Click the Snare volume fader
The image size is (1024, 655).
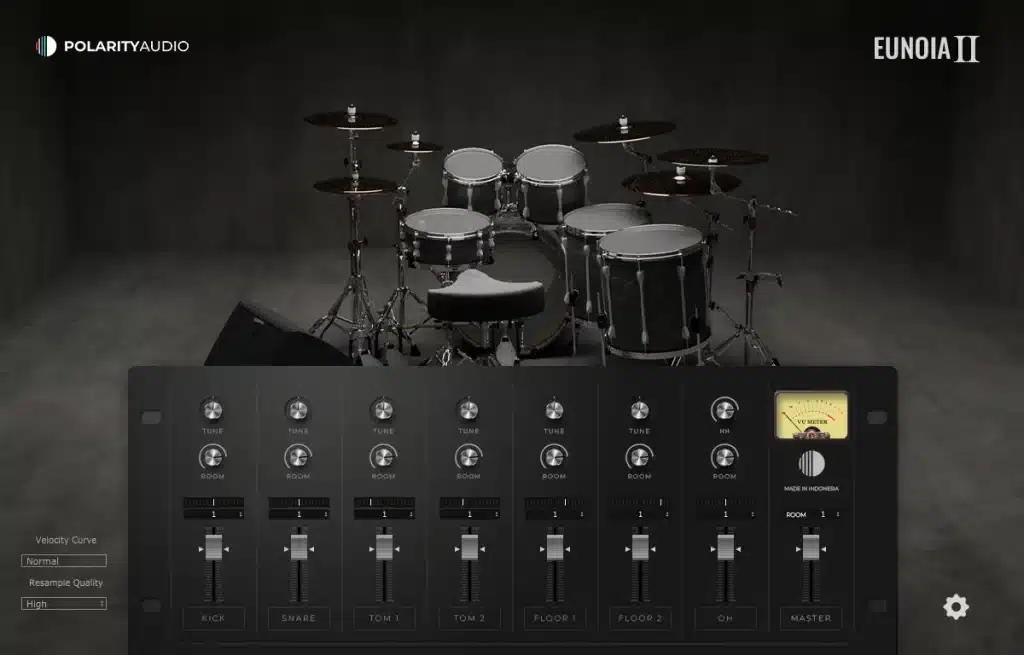pyautogui.click(x=297, y=549)
